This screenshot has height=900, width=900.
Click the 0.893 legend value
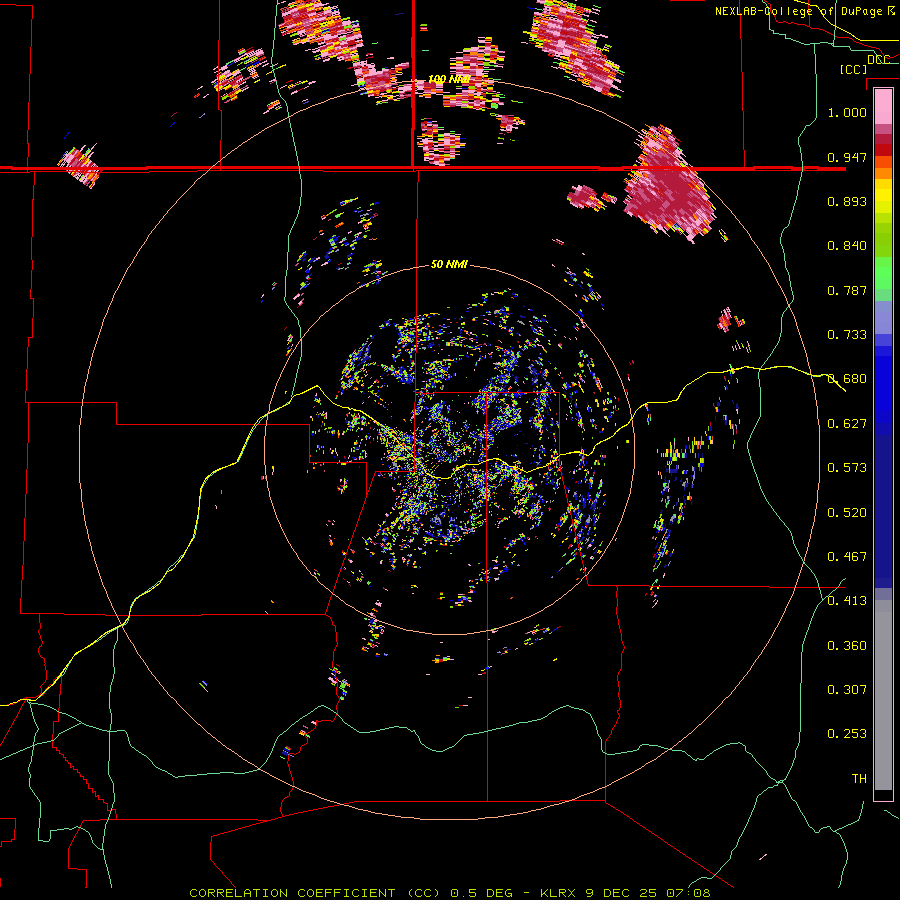[847, 201]
